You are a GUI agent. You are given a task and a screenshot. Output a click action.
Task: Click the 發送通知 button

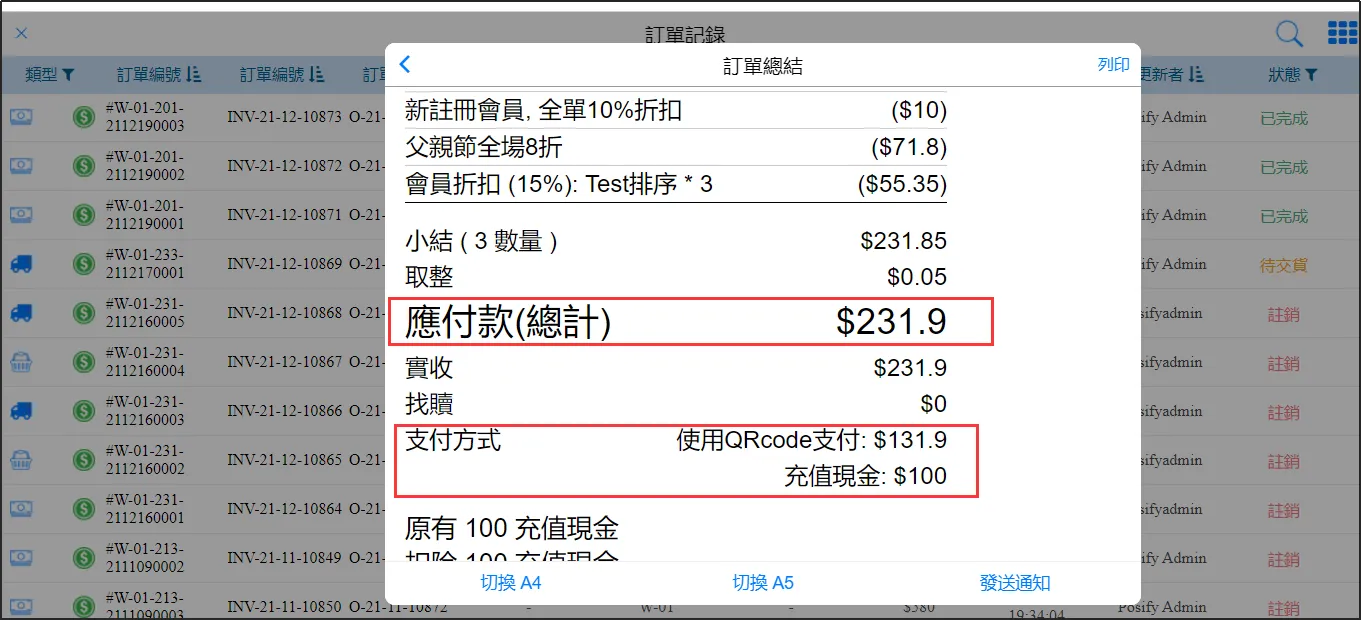[x=1014, y=583]
